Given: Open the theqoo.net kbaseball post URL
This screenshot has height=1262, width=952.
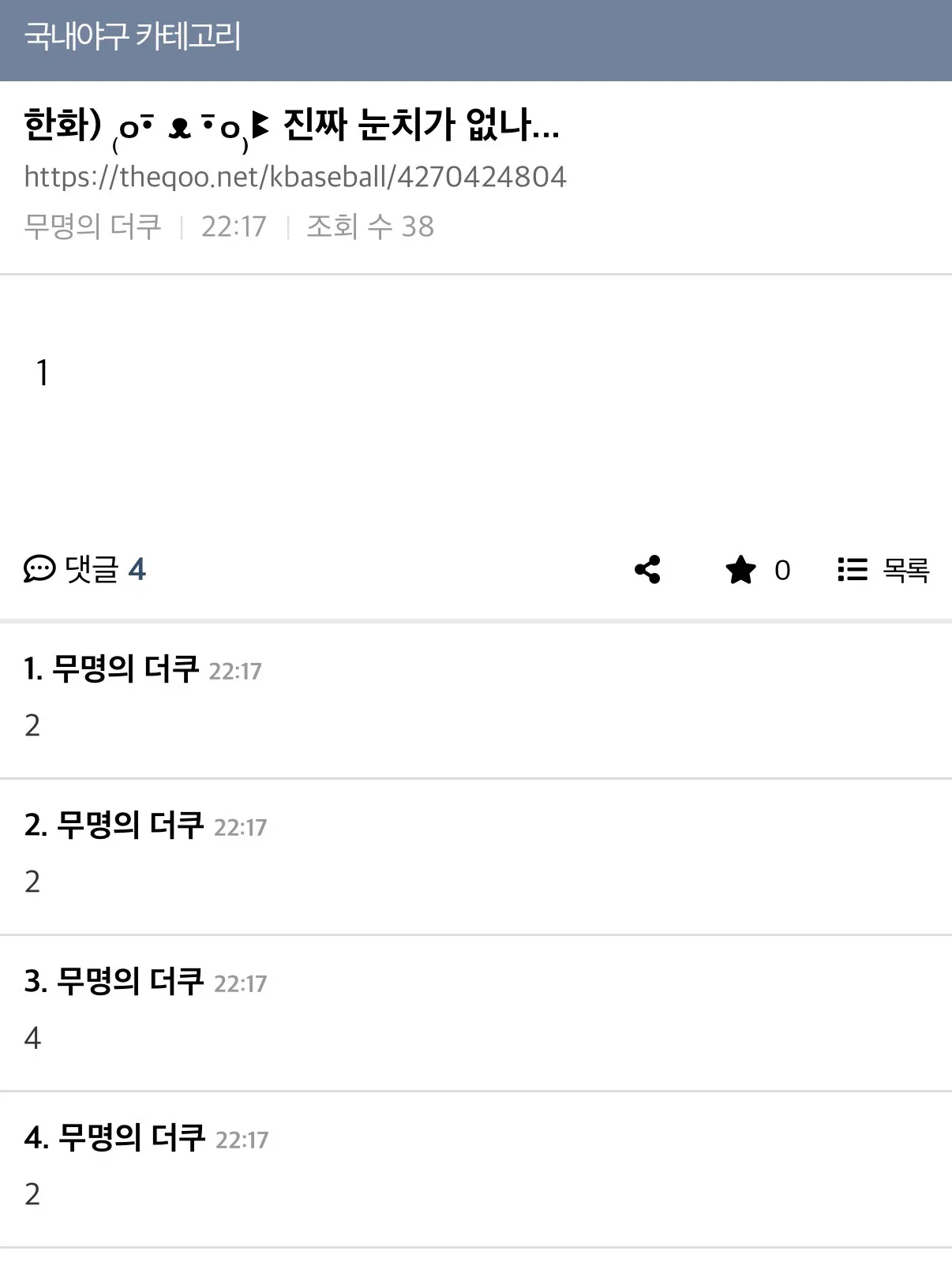Looking at the screenshot, I should tap(295, 177).
